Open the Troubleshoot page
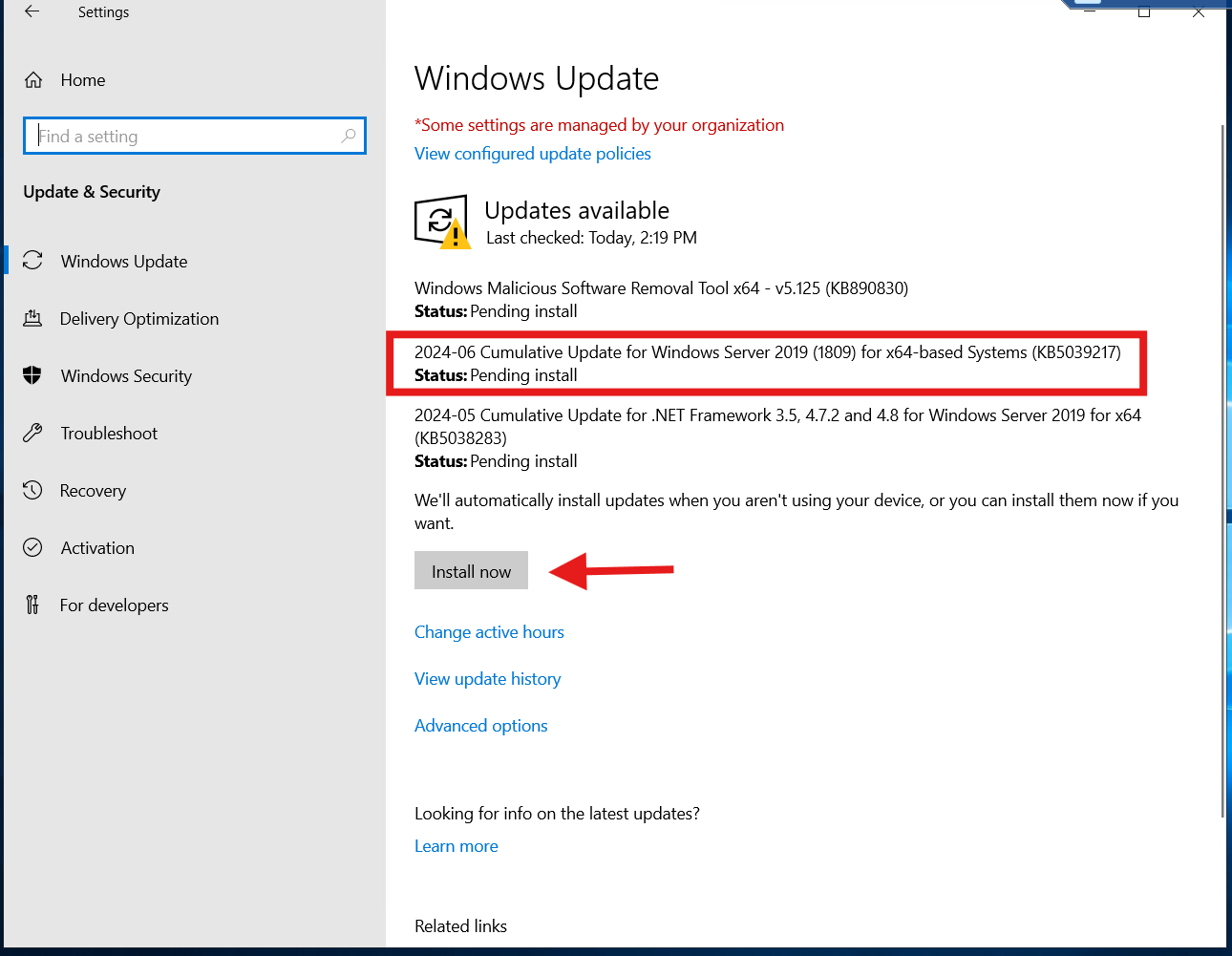Viewport: 1232px width, 956px height. (109, 434)
